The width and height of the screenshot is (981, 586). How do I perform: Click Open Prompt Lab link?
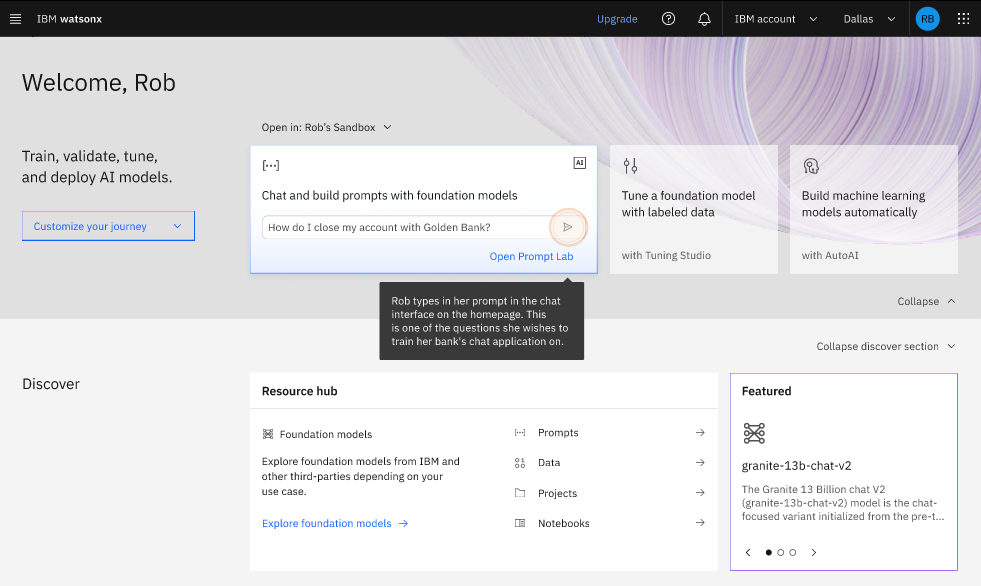[x=531, y=256]
